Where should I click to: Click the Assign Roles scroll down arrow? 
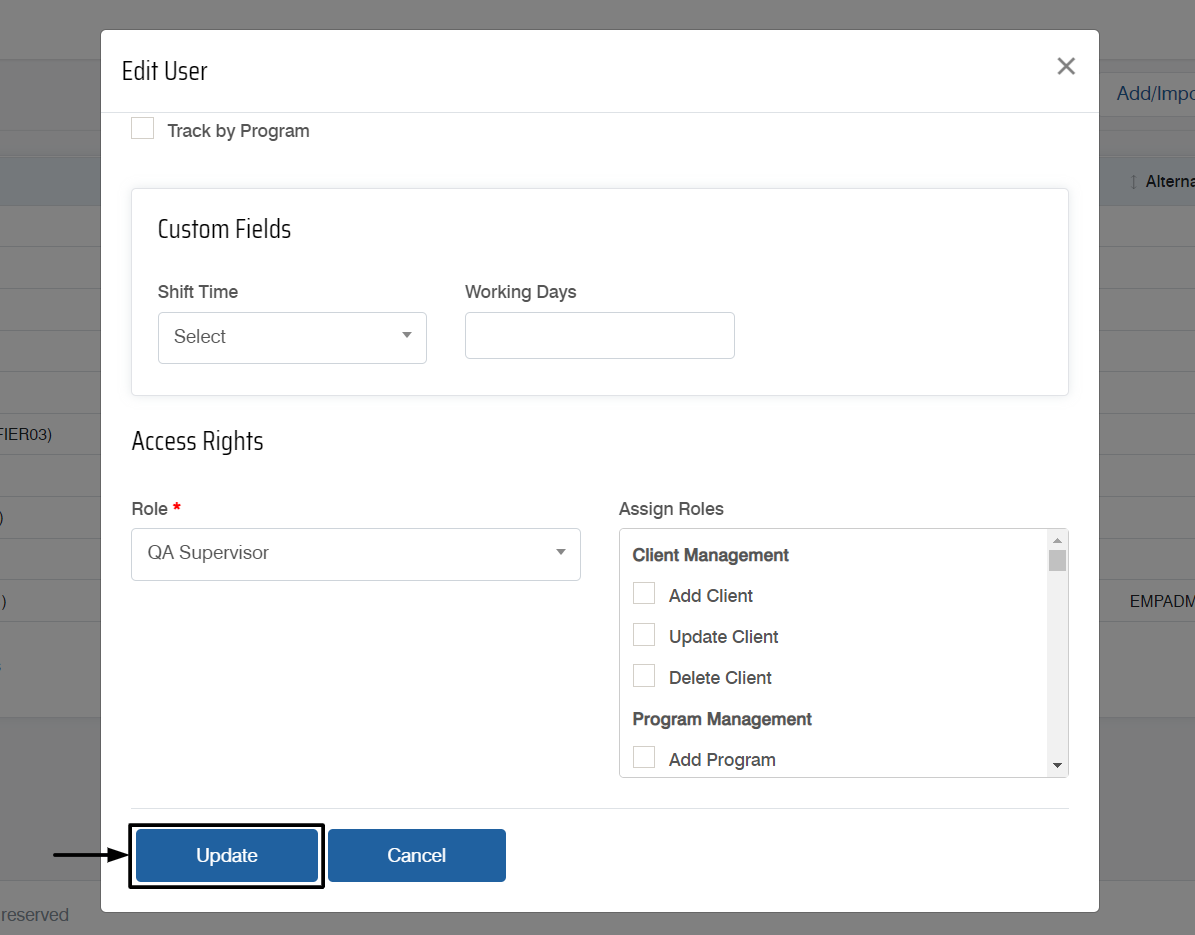(x=1057, y=765)
